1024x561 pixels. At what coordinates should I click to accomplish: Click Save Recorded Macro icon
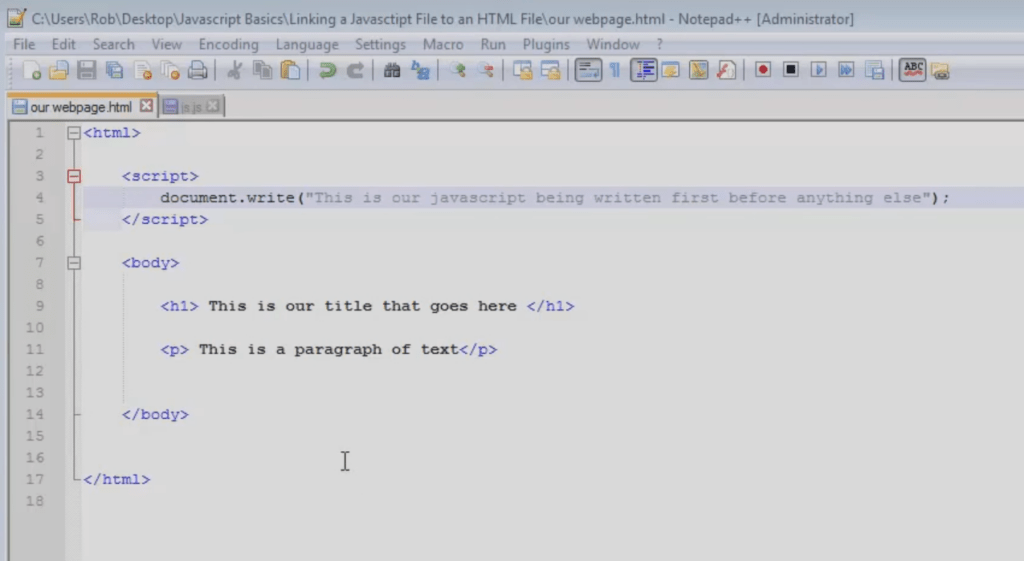pyautogui.click(x=874, y=70)
